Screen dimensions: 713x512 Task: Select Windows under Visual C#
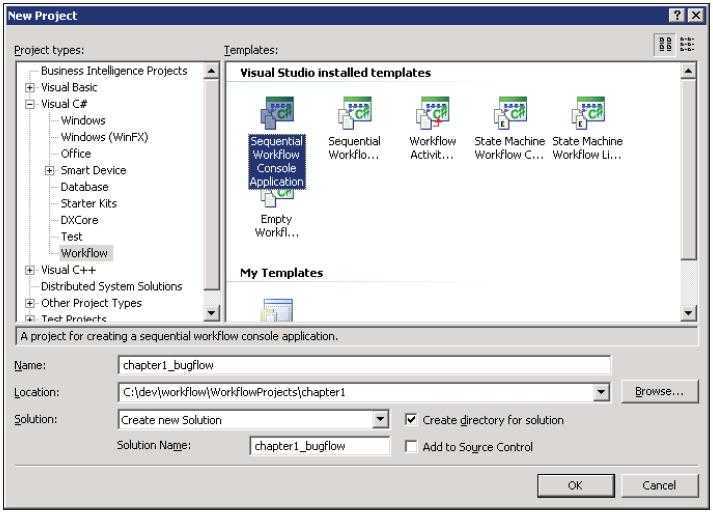pyautogui.click(x=83, y=120)
